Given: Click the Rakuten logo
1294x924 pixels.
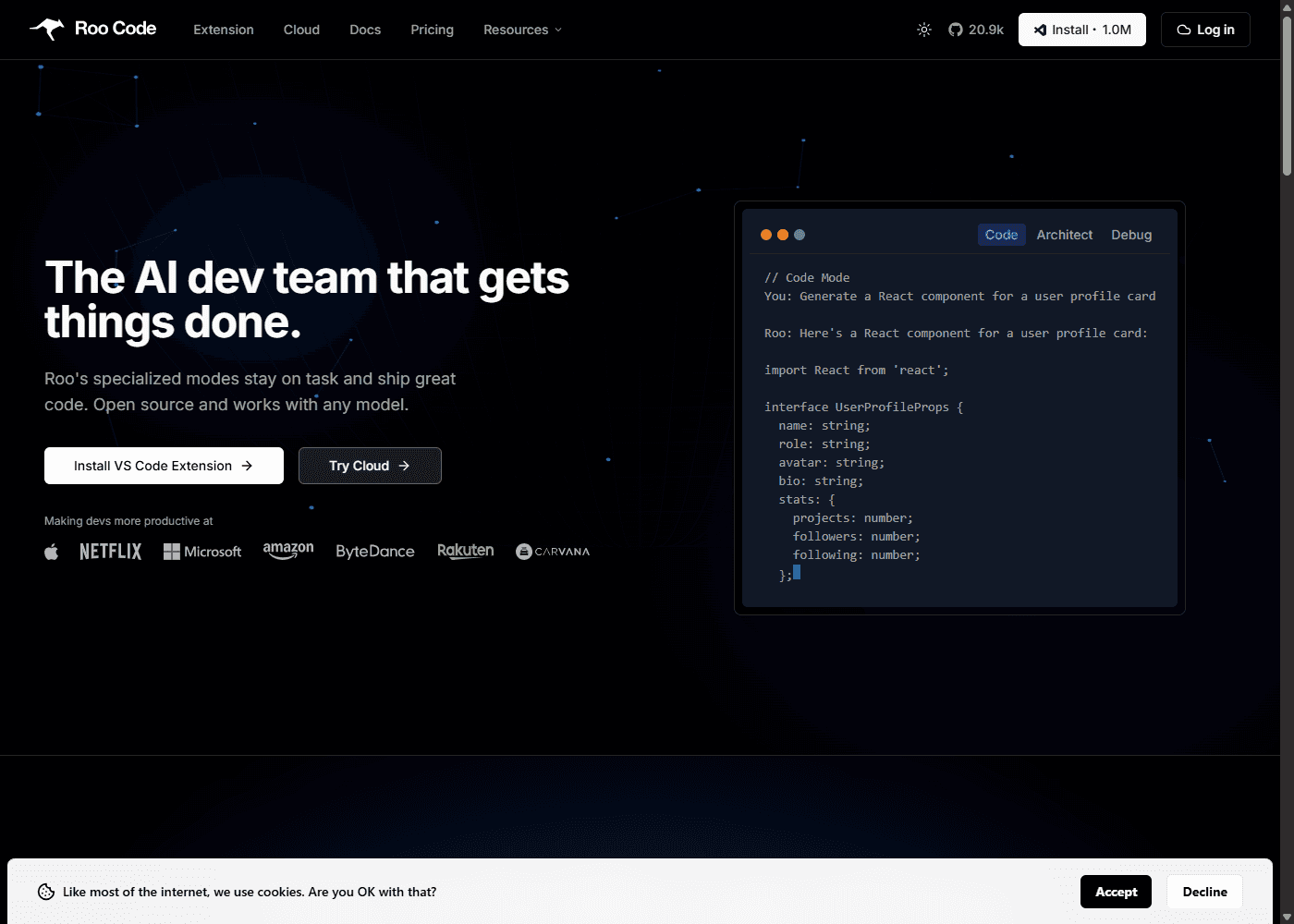Looking at the screenshot, I should (466, 552).
